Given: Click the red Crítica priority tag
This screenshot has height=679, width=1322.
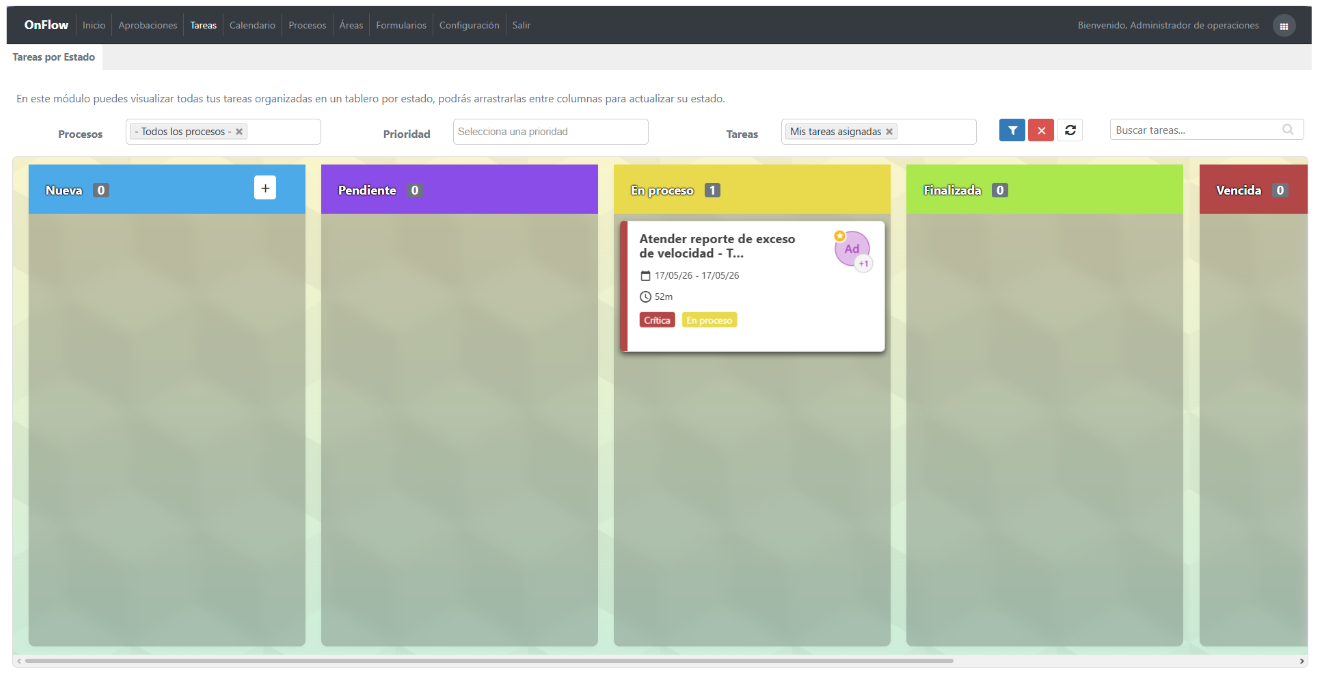Looking at the screenshot, I should [657, 320].
